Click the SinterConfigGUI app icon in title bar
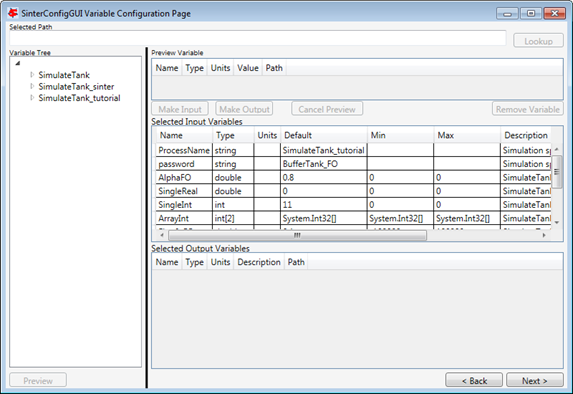 point(13,14)
